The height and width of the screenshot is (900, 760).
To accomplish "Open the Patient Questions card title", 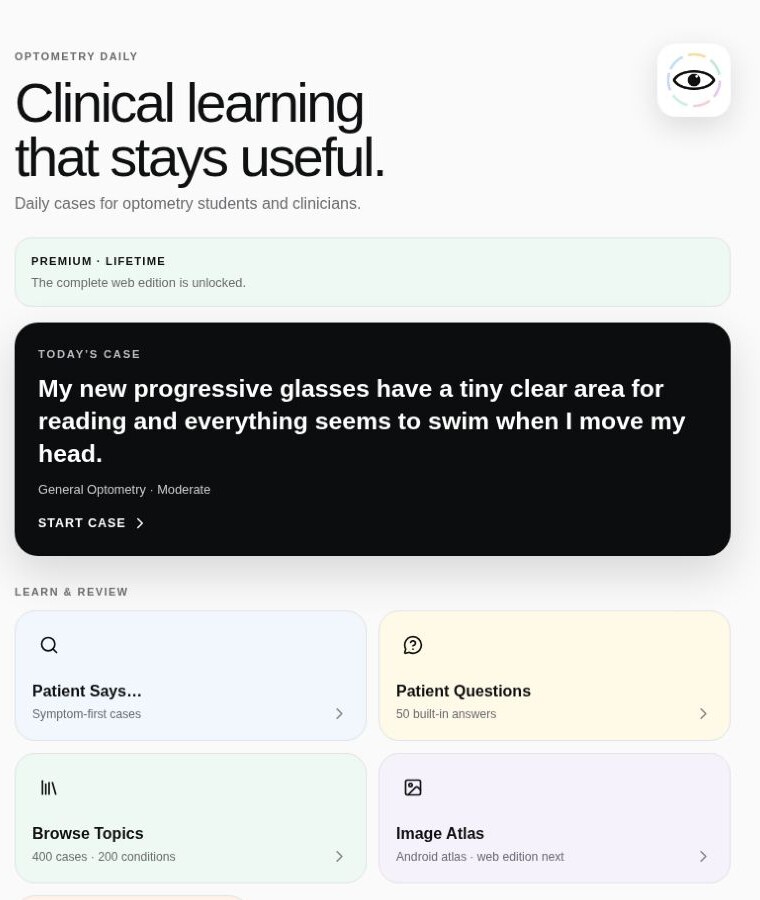I will 463,691.
